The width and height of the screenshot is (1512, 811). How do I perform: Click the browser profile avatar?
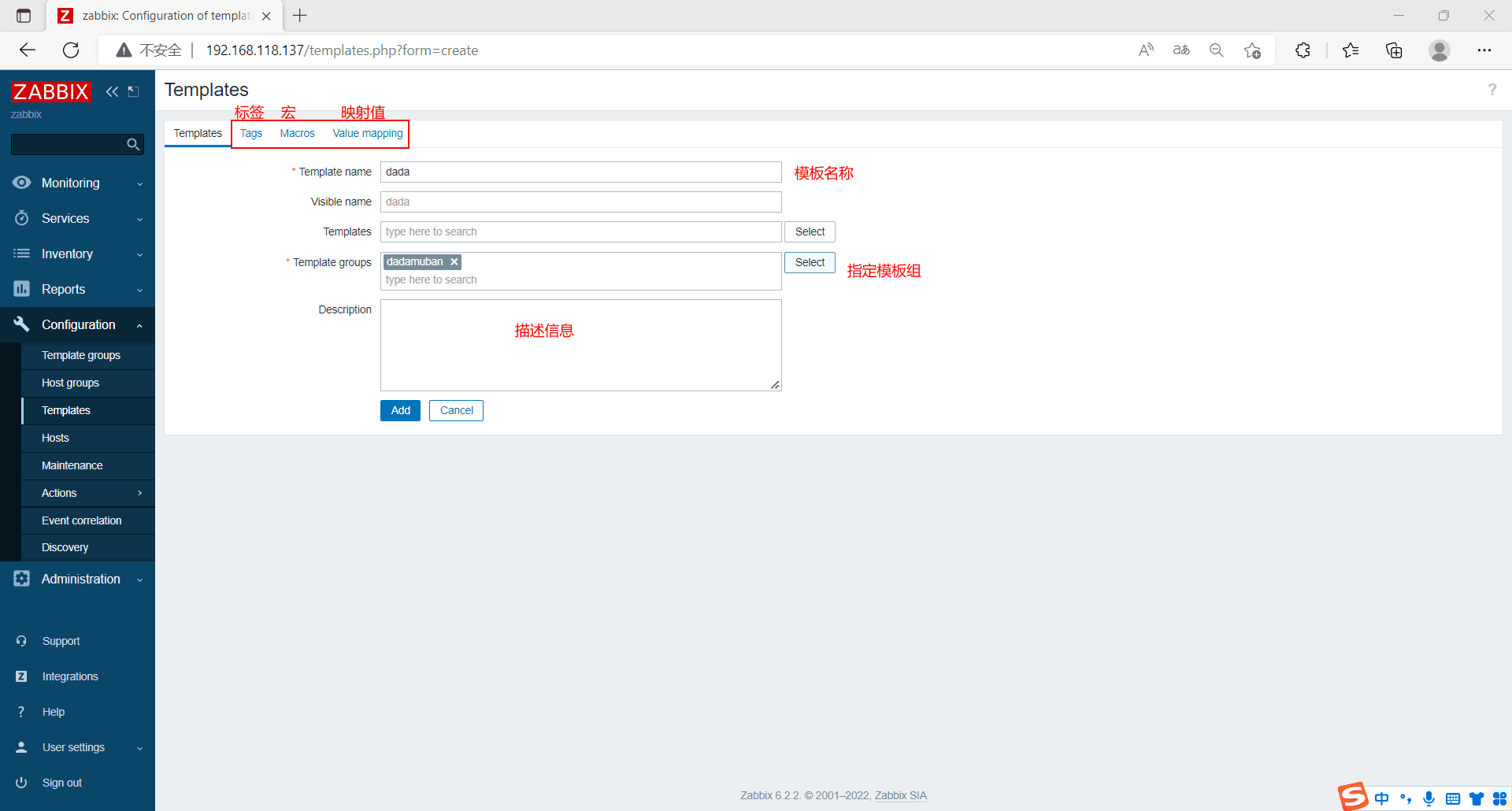tap(1440, 50)
